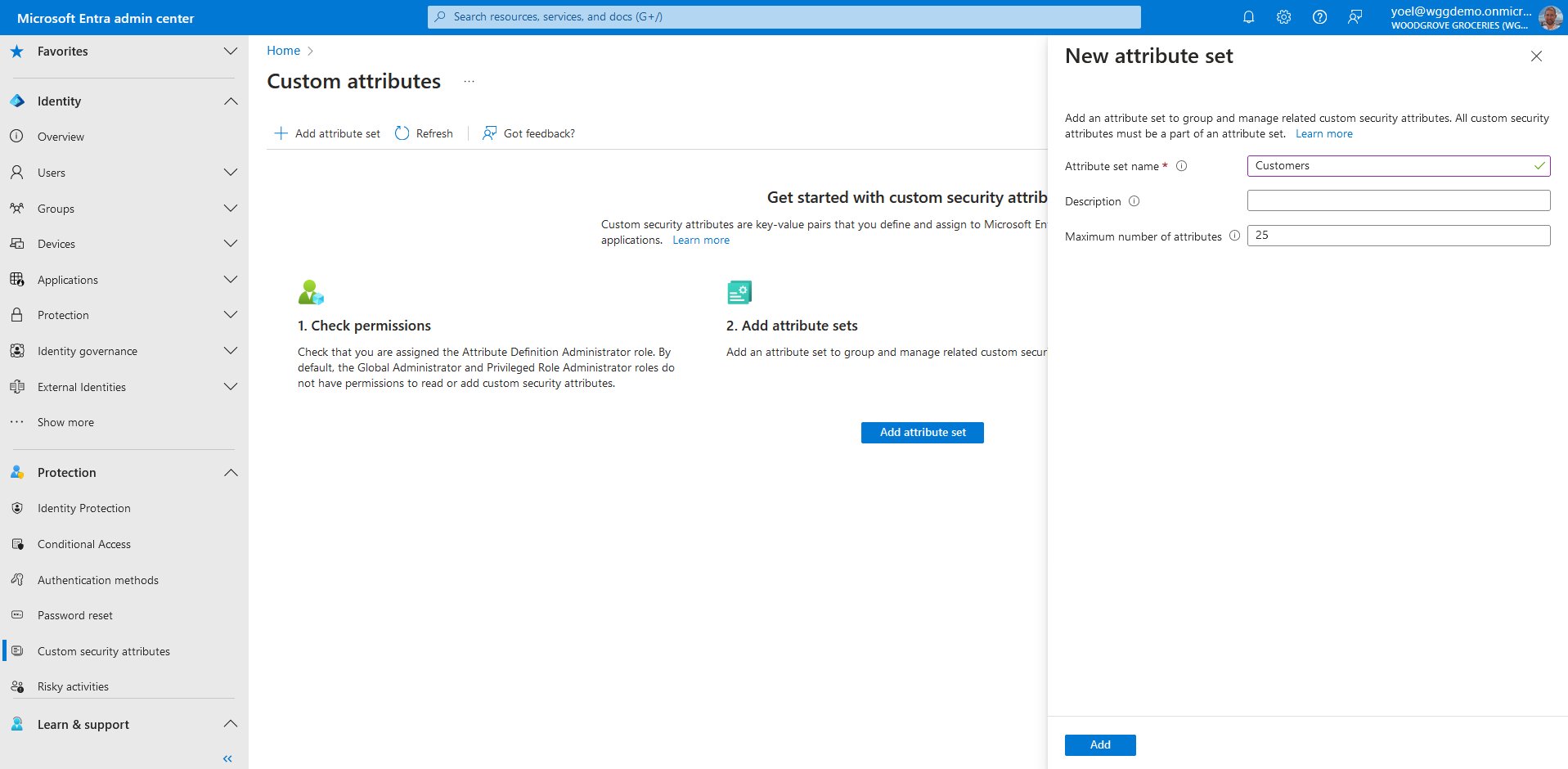Open the notifications bell icon

click(x=1248, y=17)
